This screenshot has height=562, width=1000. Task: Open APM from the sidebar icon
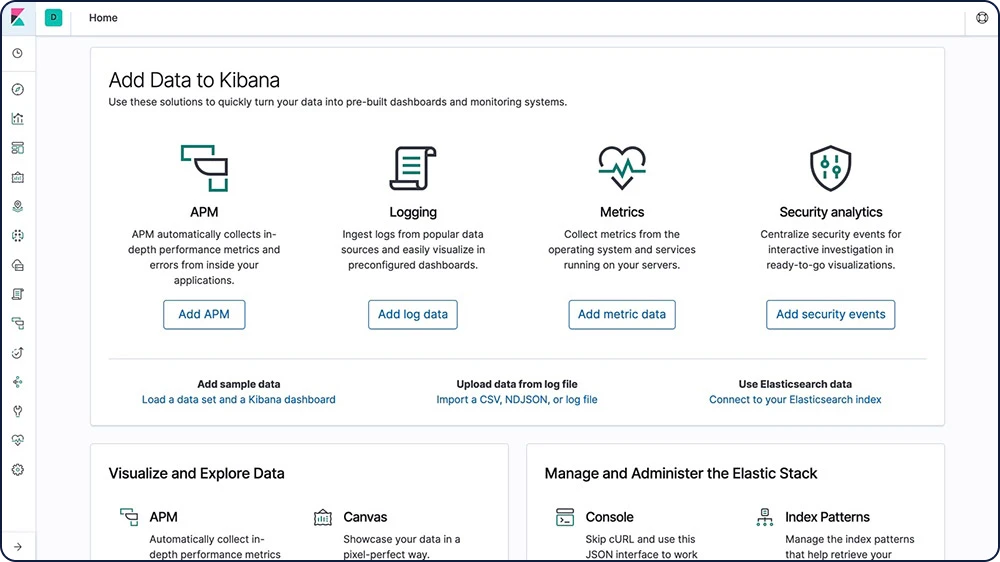coord(18,323)
